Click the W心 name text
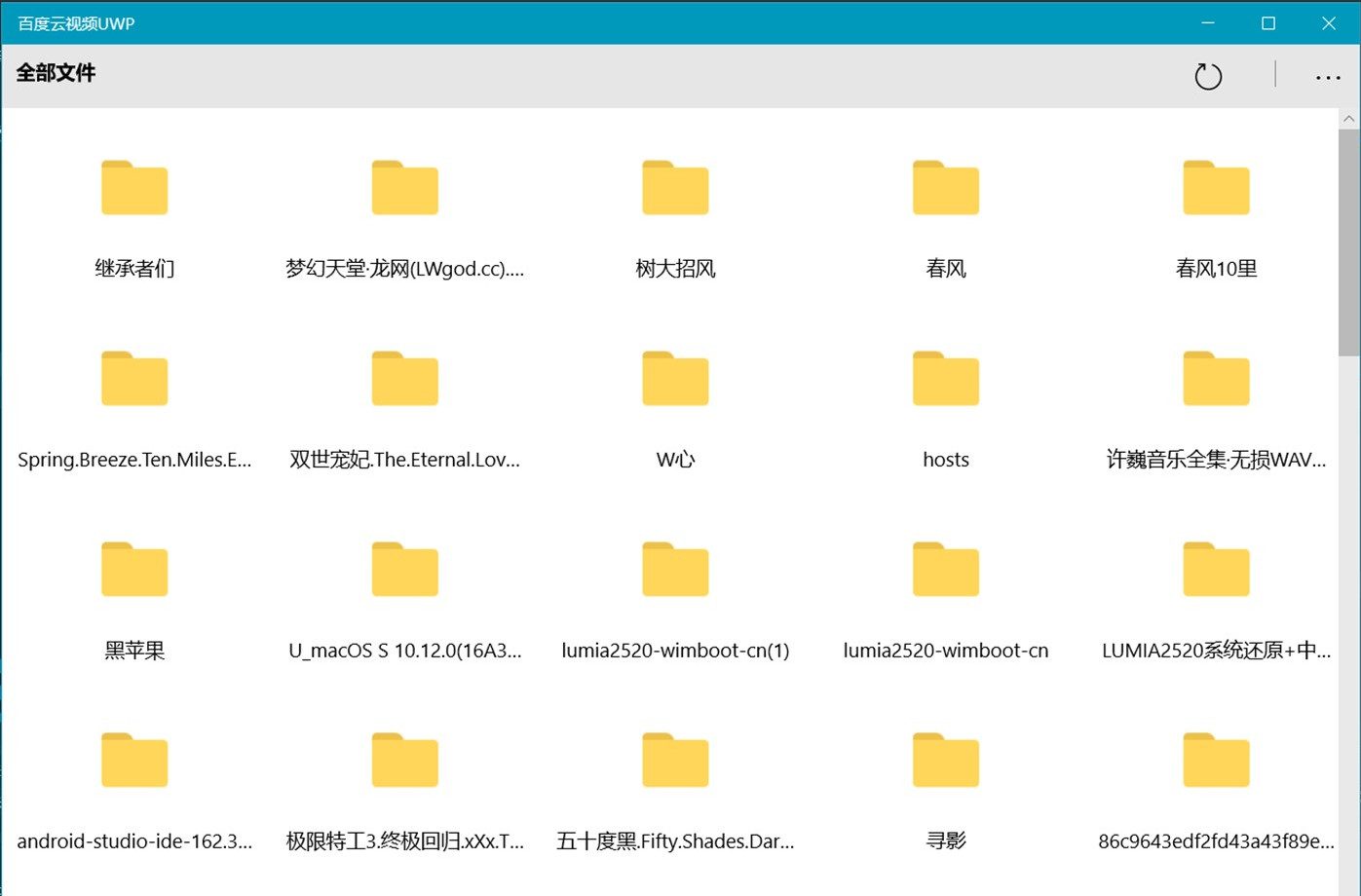 [675, 460]
